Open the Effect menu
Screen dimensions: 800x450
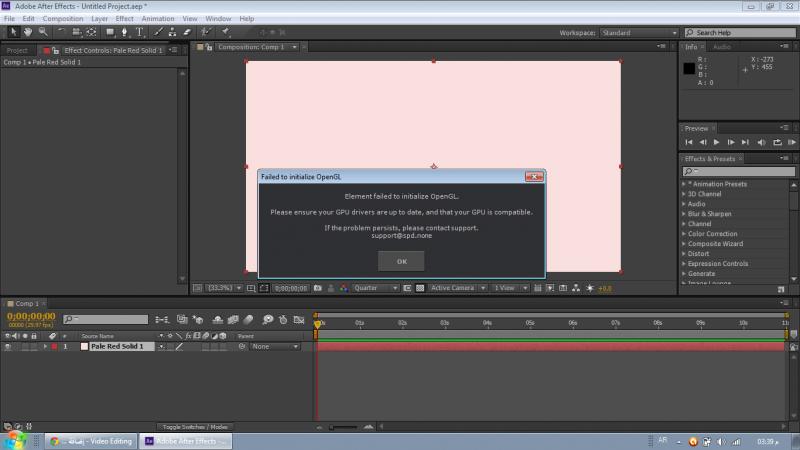tap(124, 18)
